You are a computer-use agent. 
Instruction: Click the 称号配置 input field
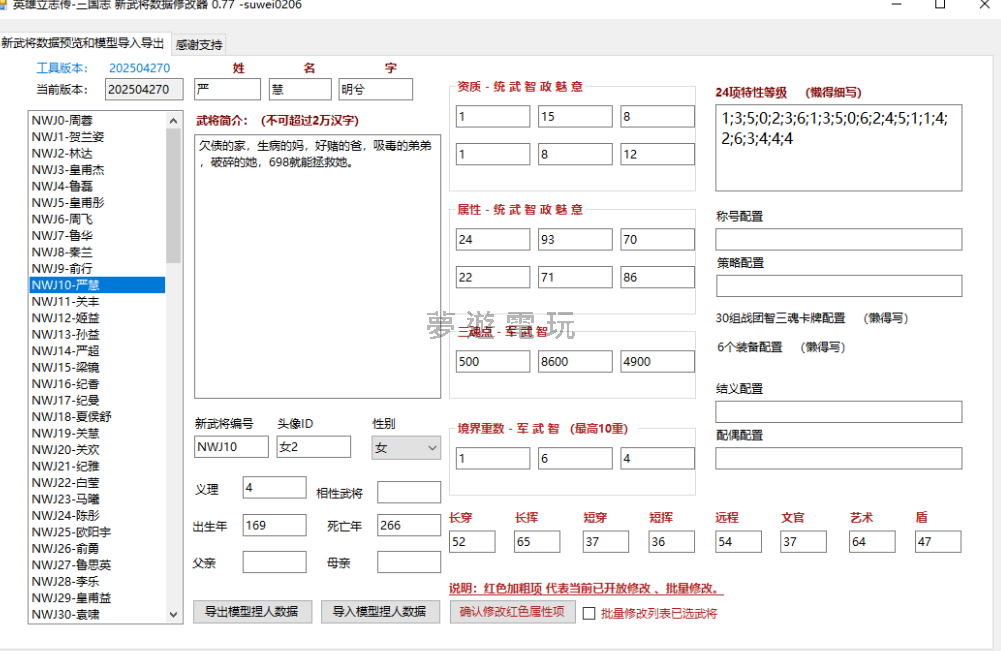(x=838, y=239)
